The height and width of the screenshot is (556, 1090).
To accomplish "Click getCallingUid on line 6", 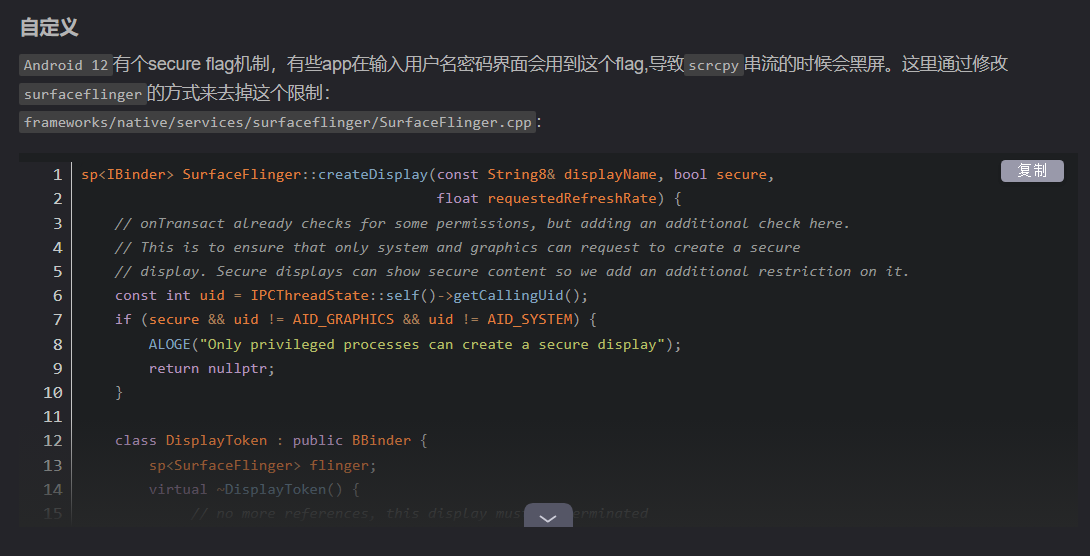I will click(x=508, y=295).
